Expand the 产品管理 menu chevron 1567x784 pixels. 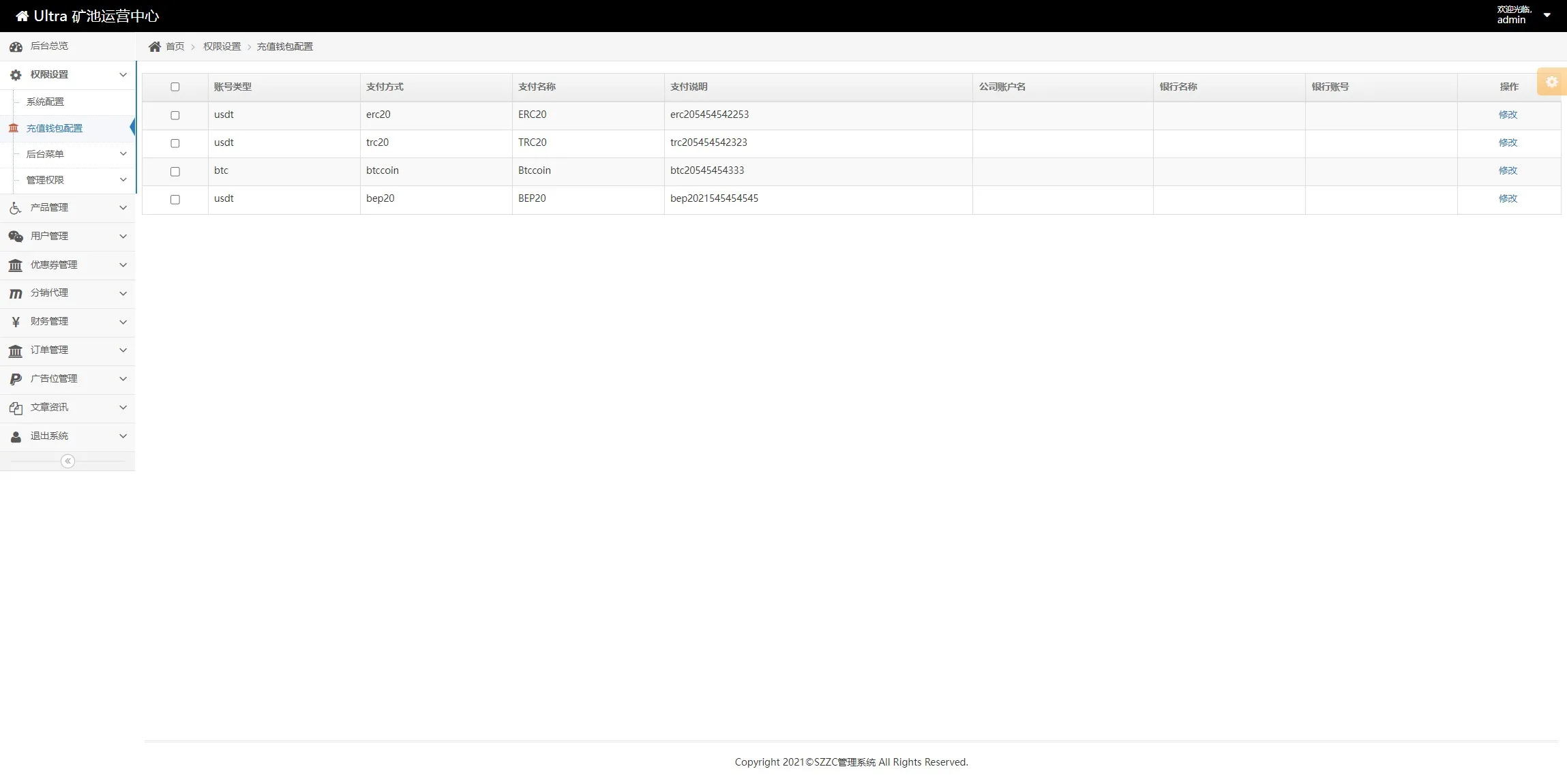[123, 208]
